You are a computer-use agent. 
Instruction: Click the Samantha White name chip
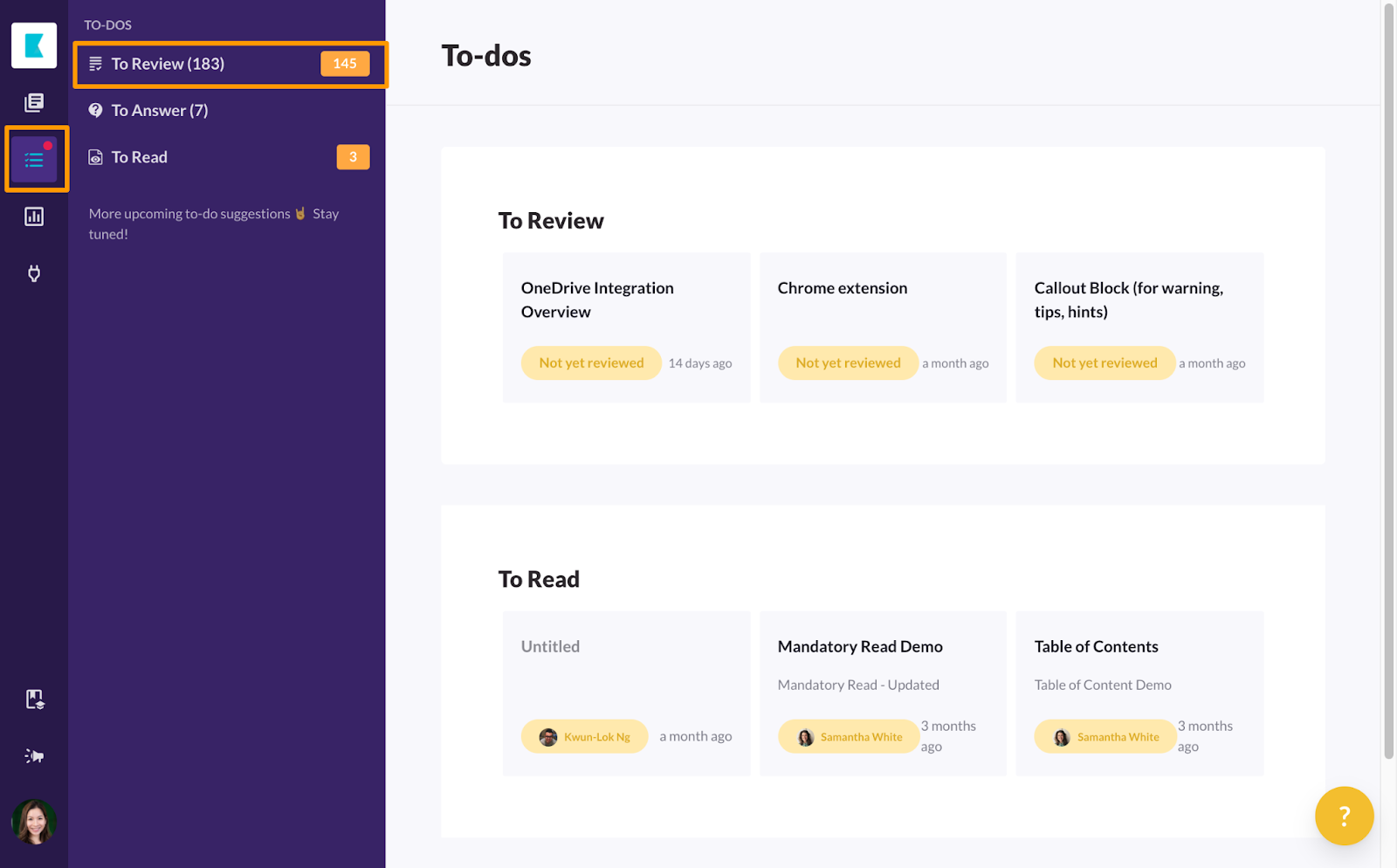(847, 736)
